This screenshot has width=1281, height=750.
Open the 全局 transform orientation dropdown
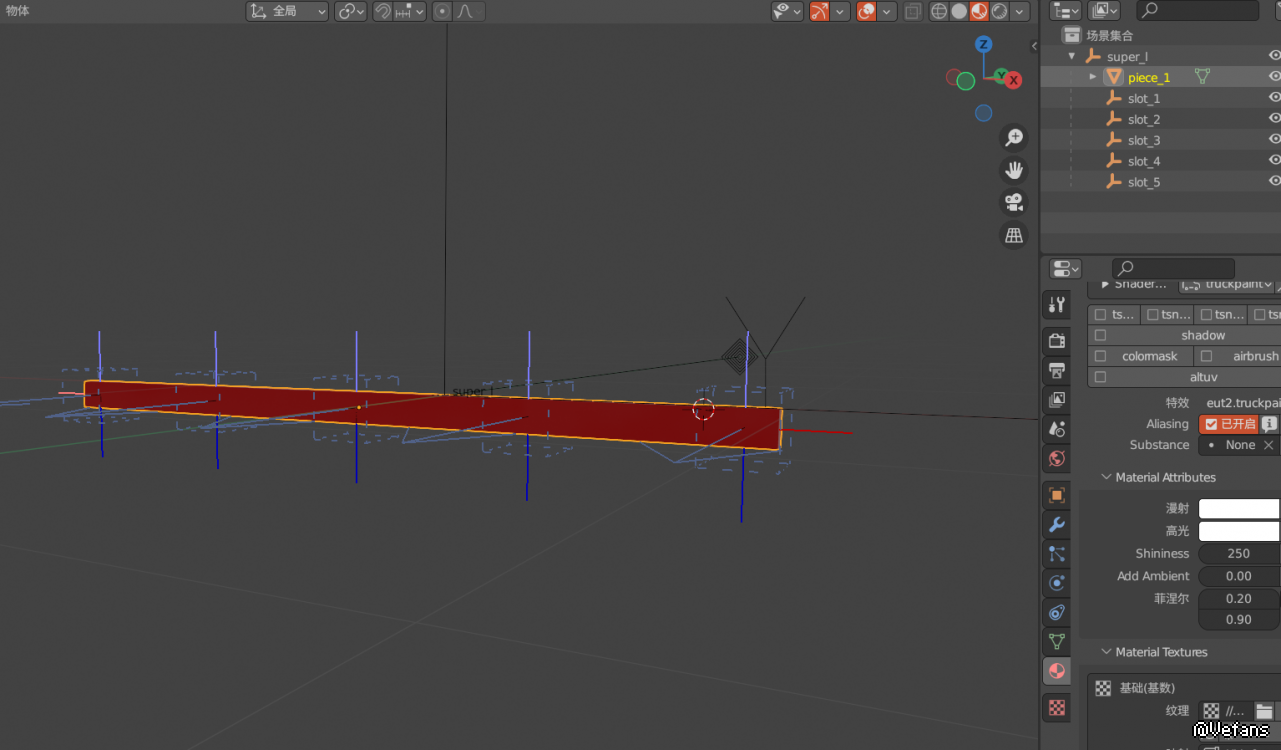[287, 12]
